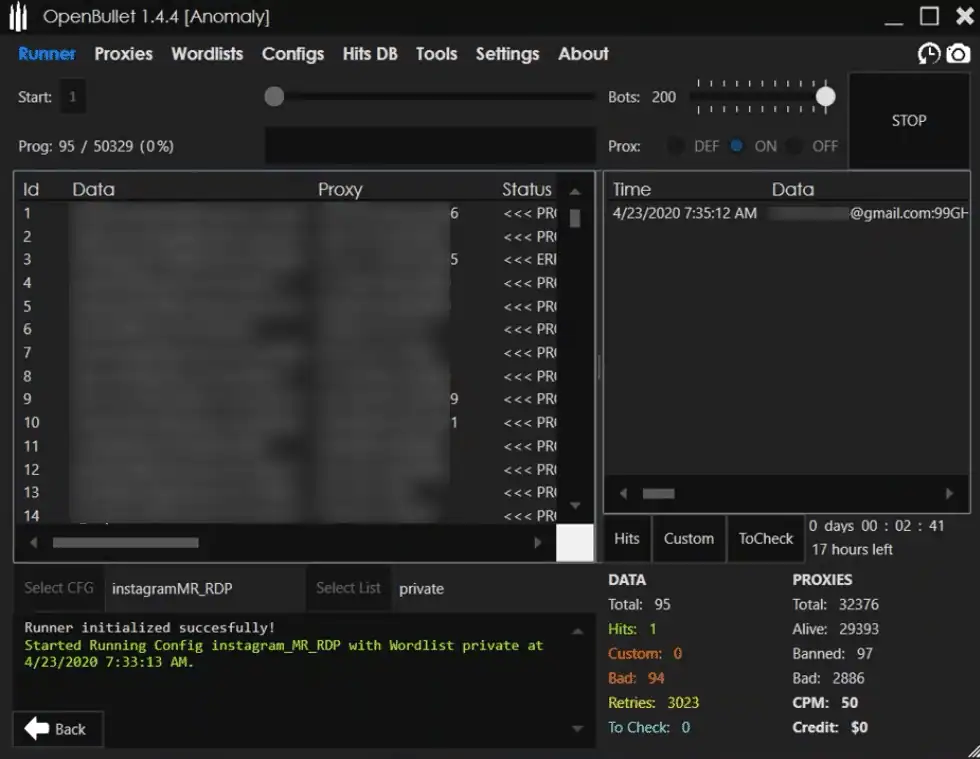
Task: Click the Back button
Action: click(58, 728)
